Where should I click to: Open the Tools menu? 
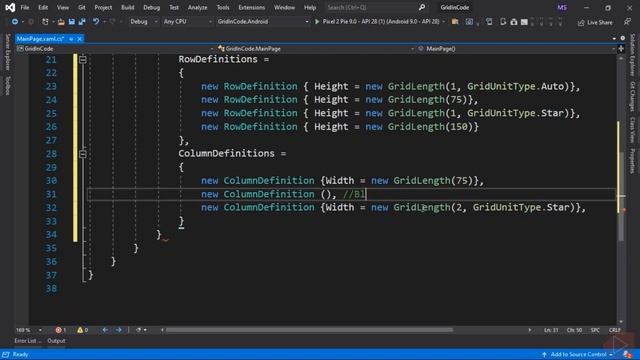click(223, 7)
